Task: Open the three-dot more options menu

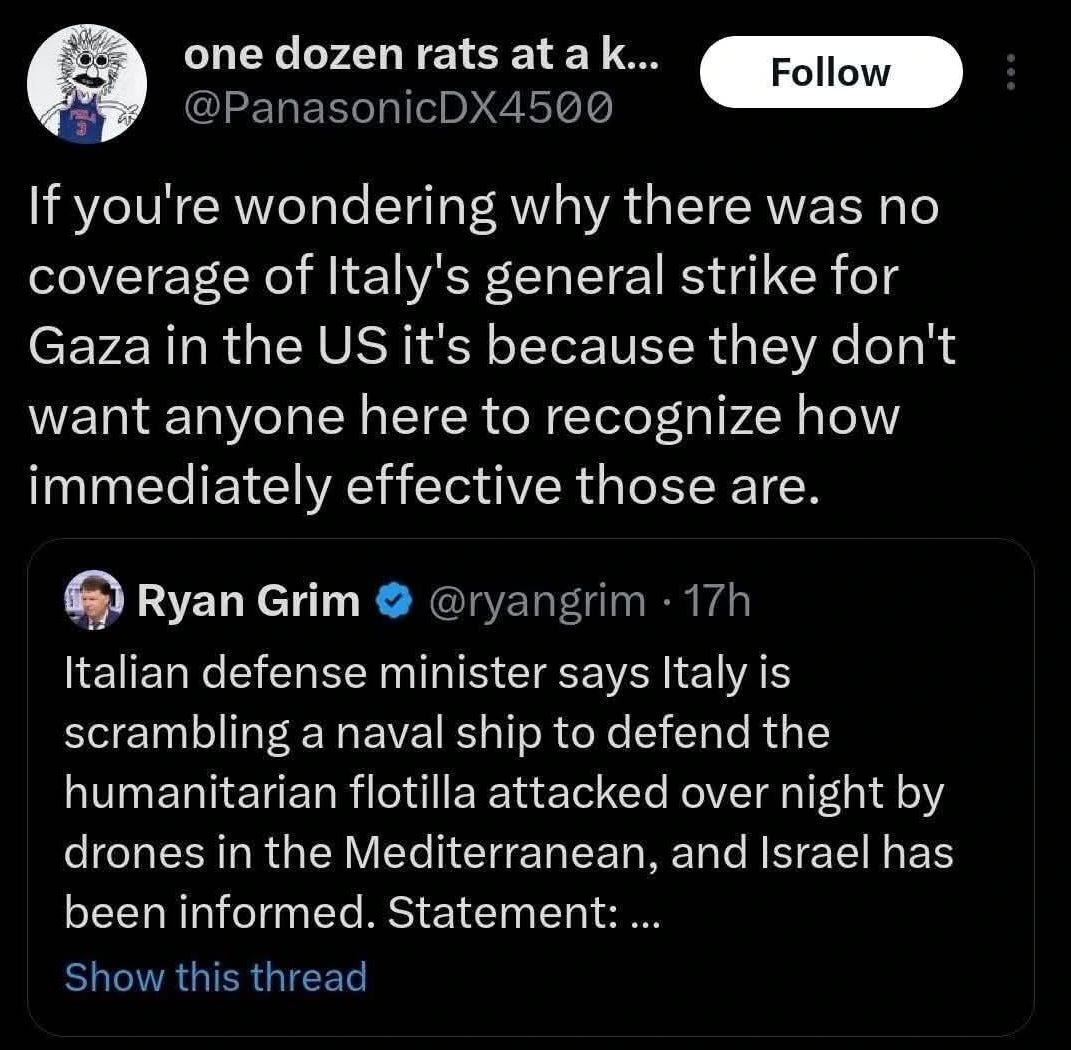Action: pos(1010,72)
